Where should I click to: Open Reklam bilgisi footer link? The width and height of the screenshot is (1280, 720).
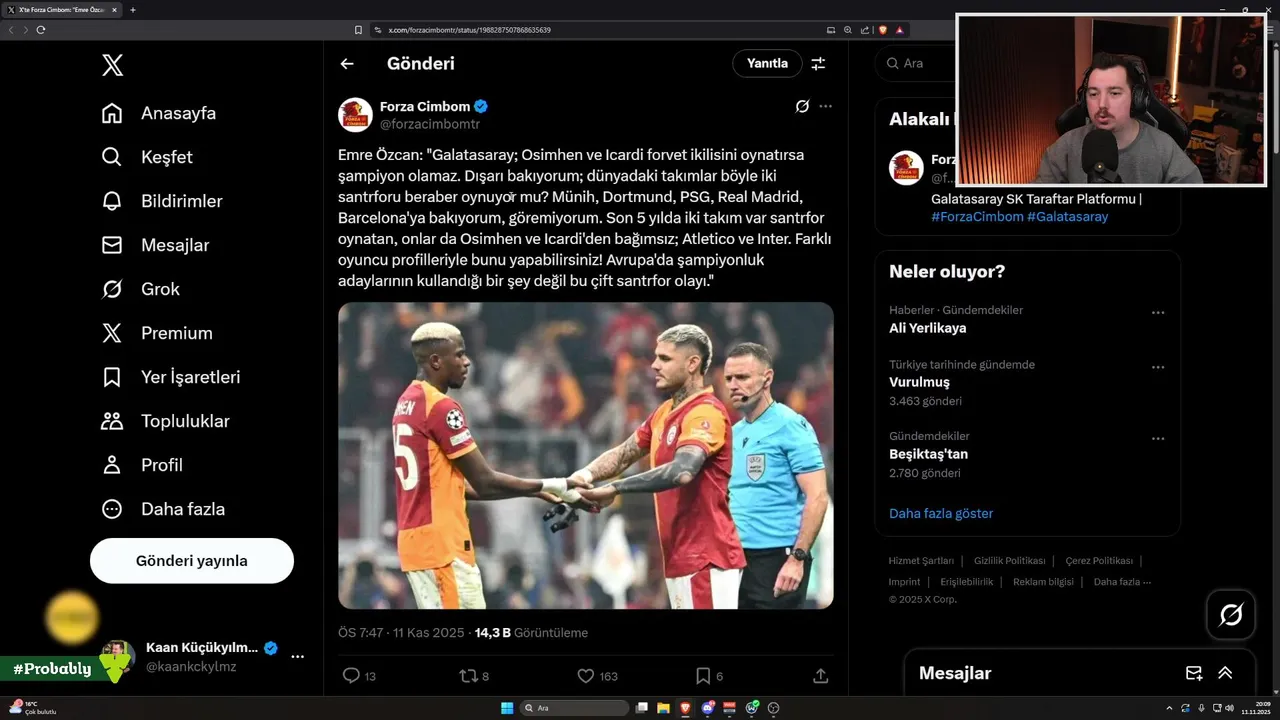pos(1043,582)
